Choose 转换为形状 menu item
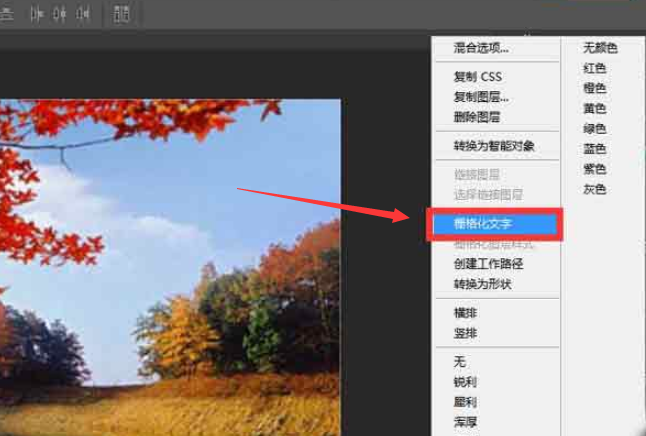Screen dimensions: 646x436 point(482,284)
